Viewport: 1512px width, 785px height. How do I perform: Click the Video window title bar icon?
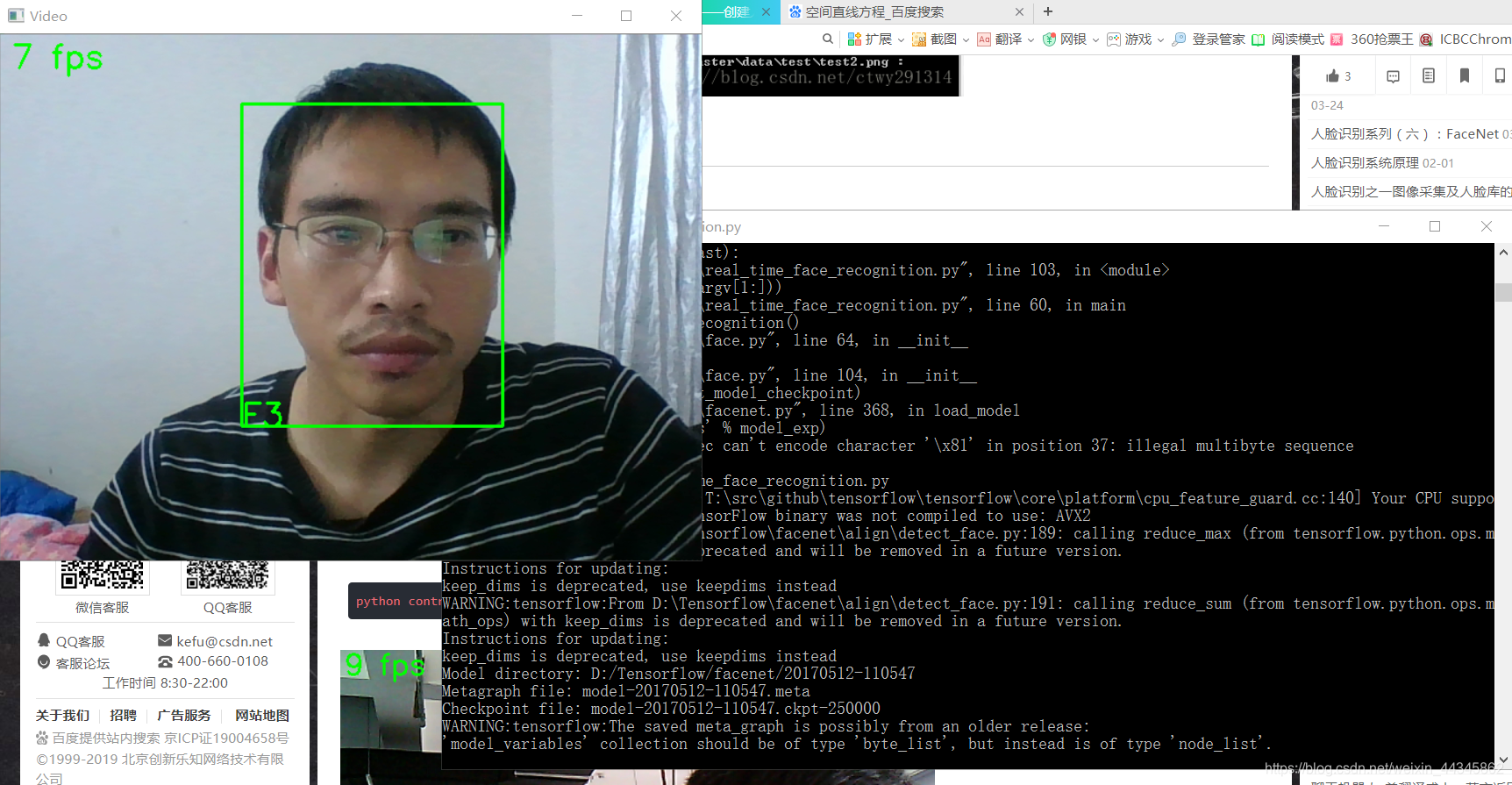[x=16, y=16]
